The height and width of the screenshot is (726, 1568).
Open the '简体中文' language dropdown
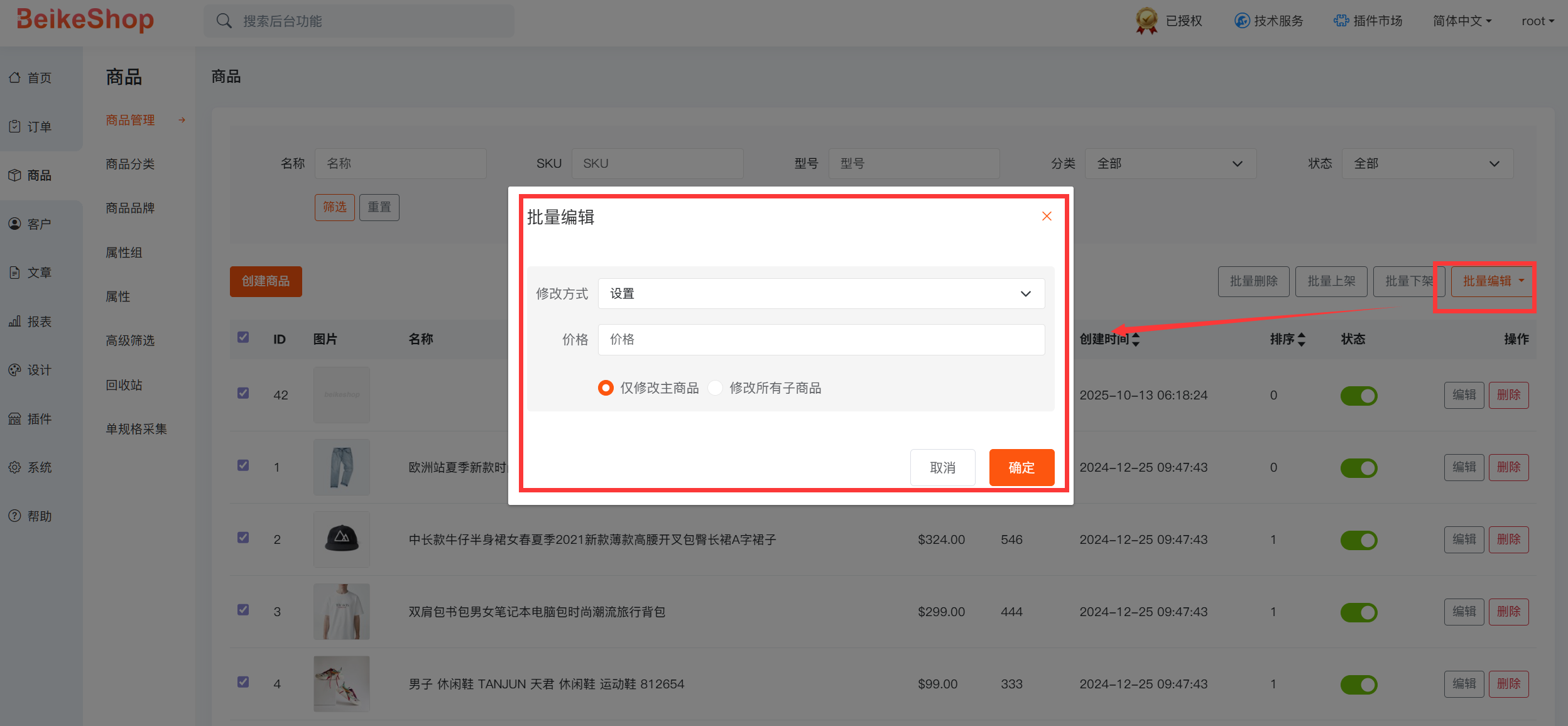(x=1461, y=21)
